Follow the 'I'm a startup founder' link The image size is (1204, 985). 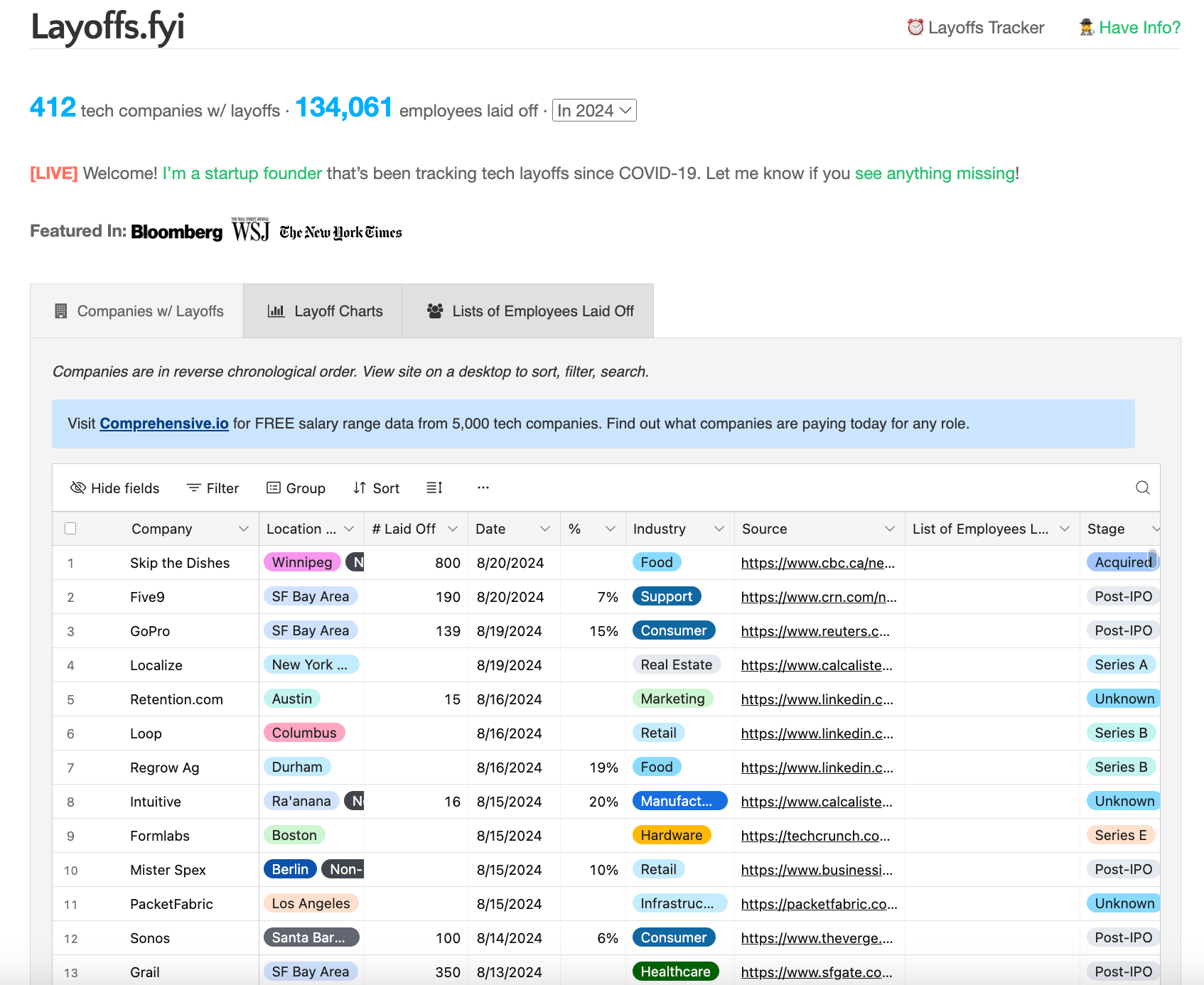[242, 173]
